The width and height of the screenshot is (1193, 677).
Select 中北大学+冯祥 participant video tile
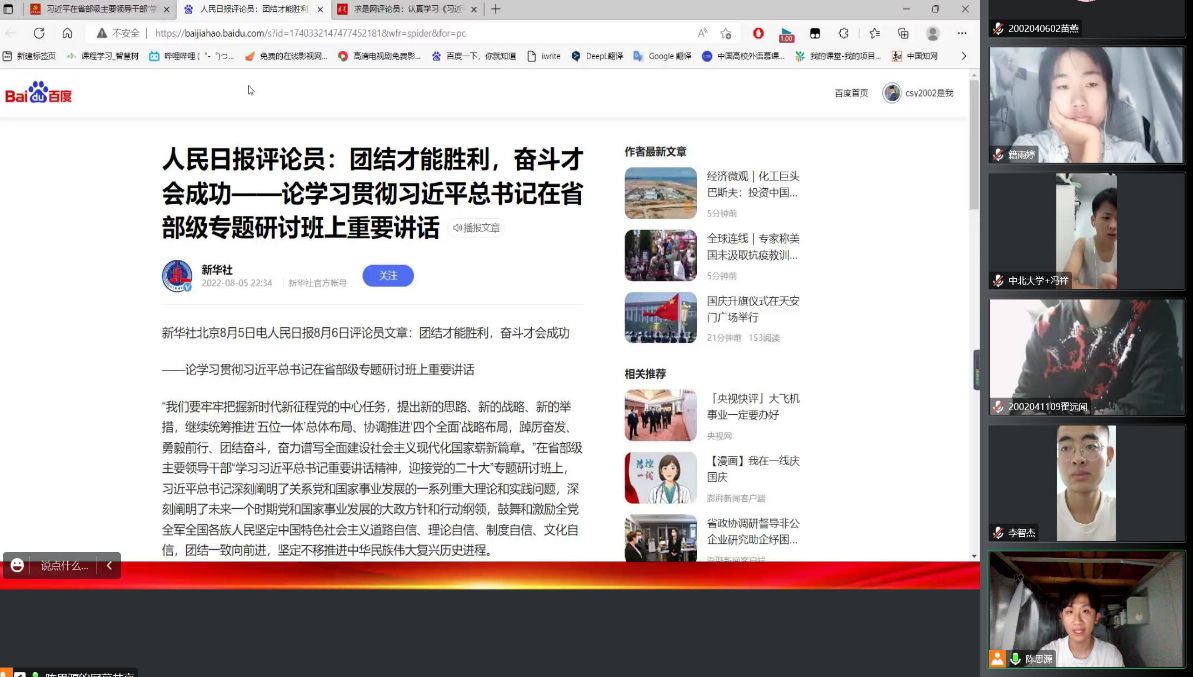pyautogui.click(x=1086, y=230)
